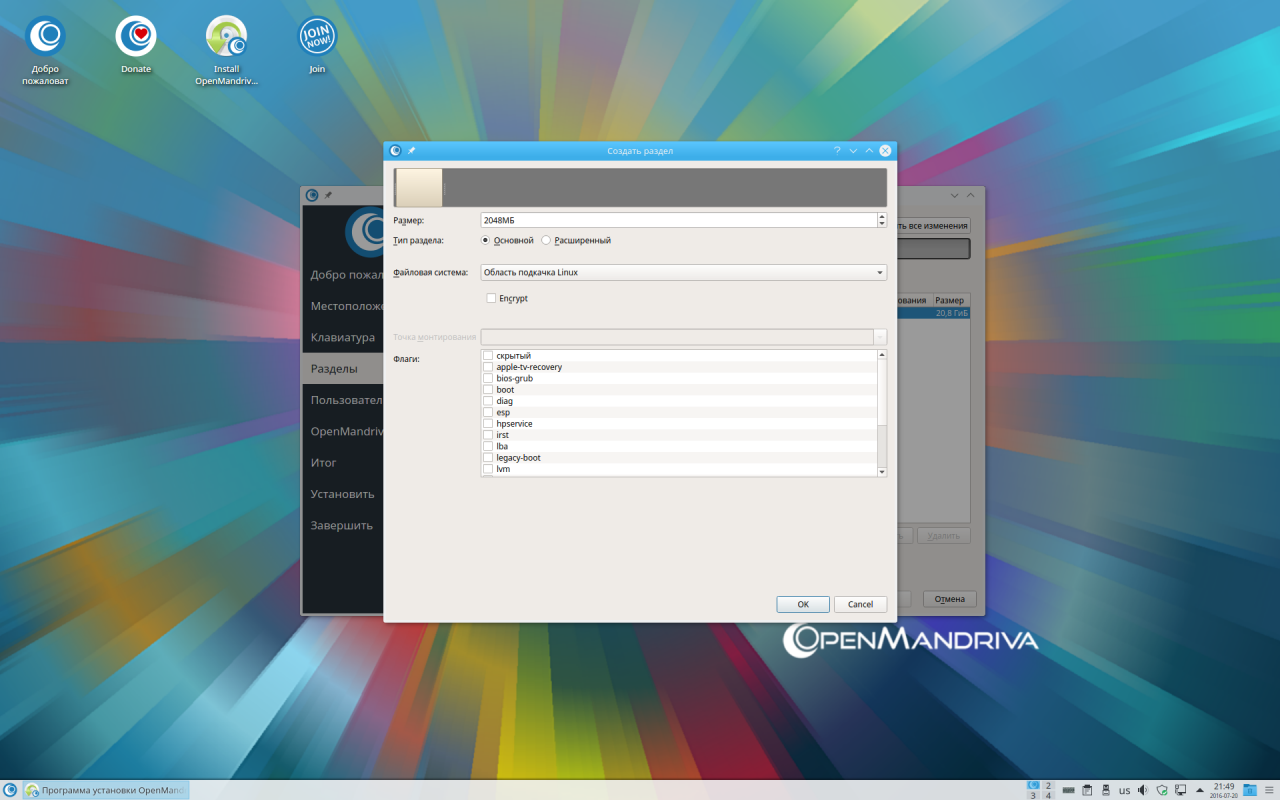Check the скрытый flag
Viewport: 1280px width, 800px height.
click(488, 356)
